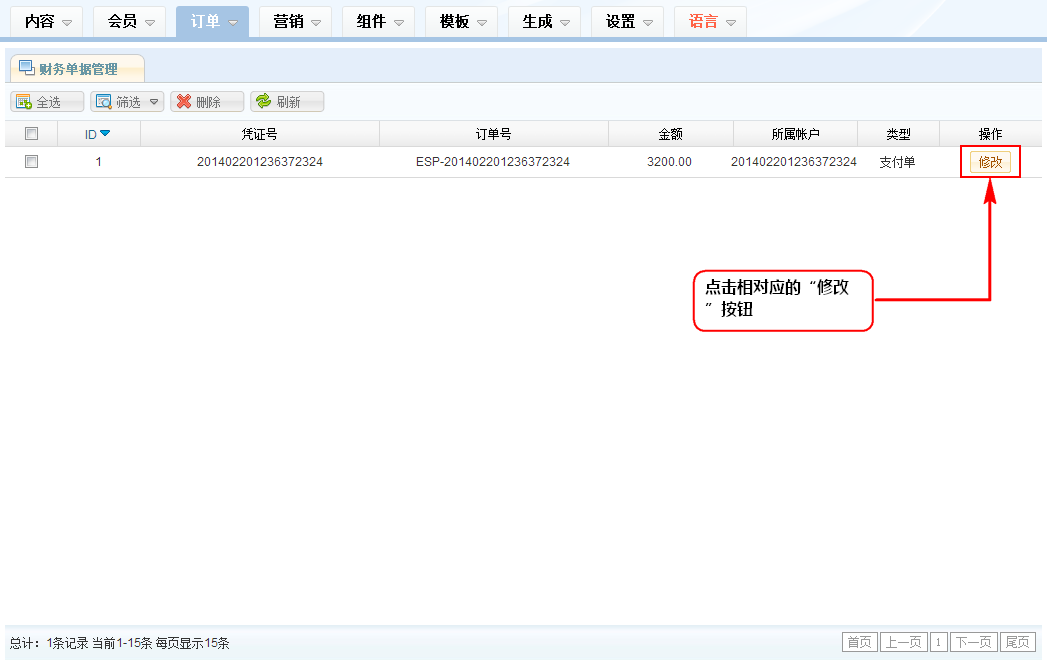The height and width of the screenshot is (662, 1047).
Task: Select the 订单 top menu
Action: click(212, 22)
